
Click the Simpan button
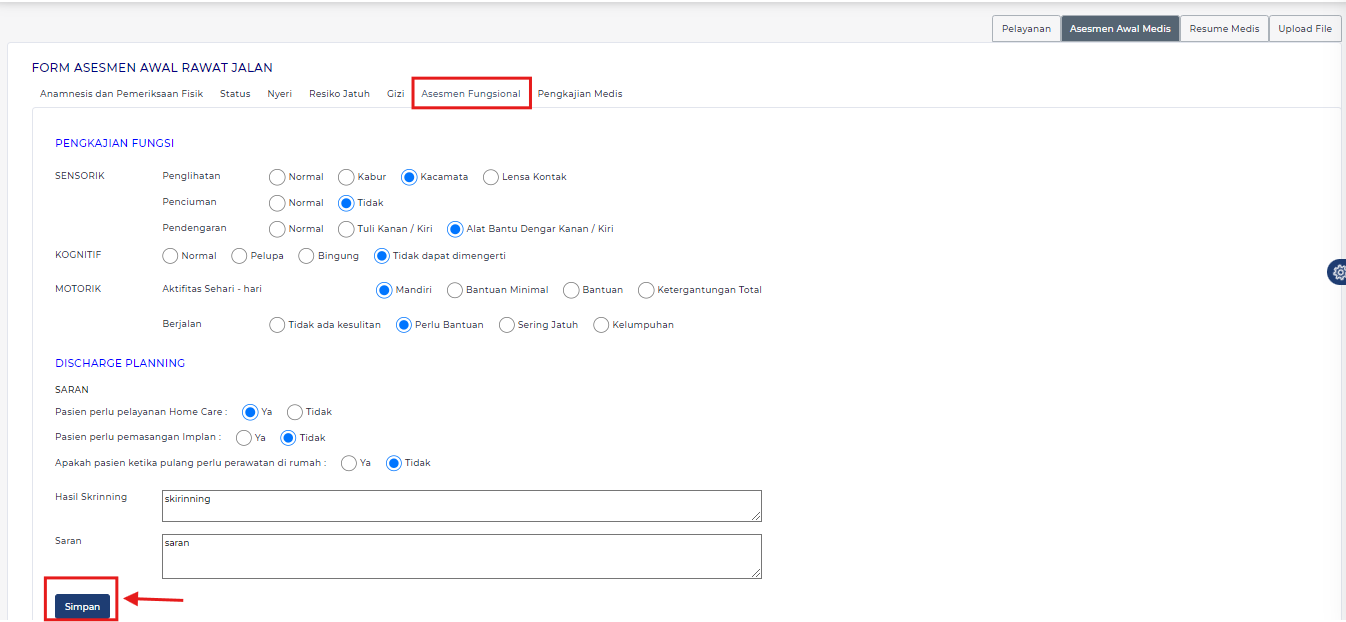(82, 606)
